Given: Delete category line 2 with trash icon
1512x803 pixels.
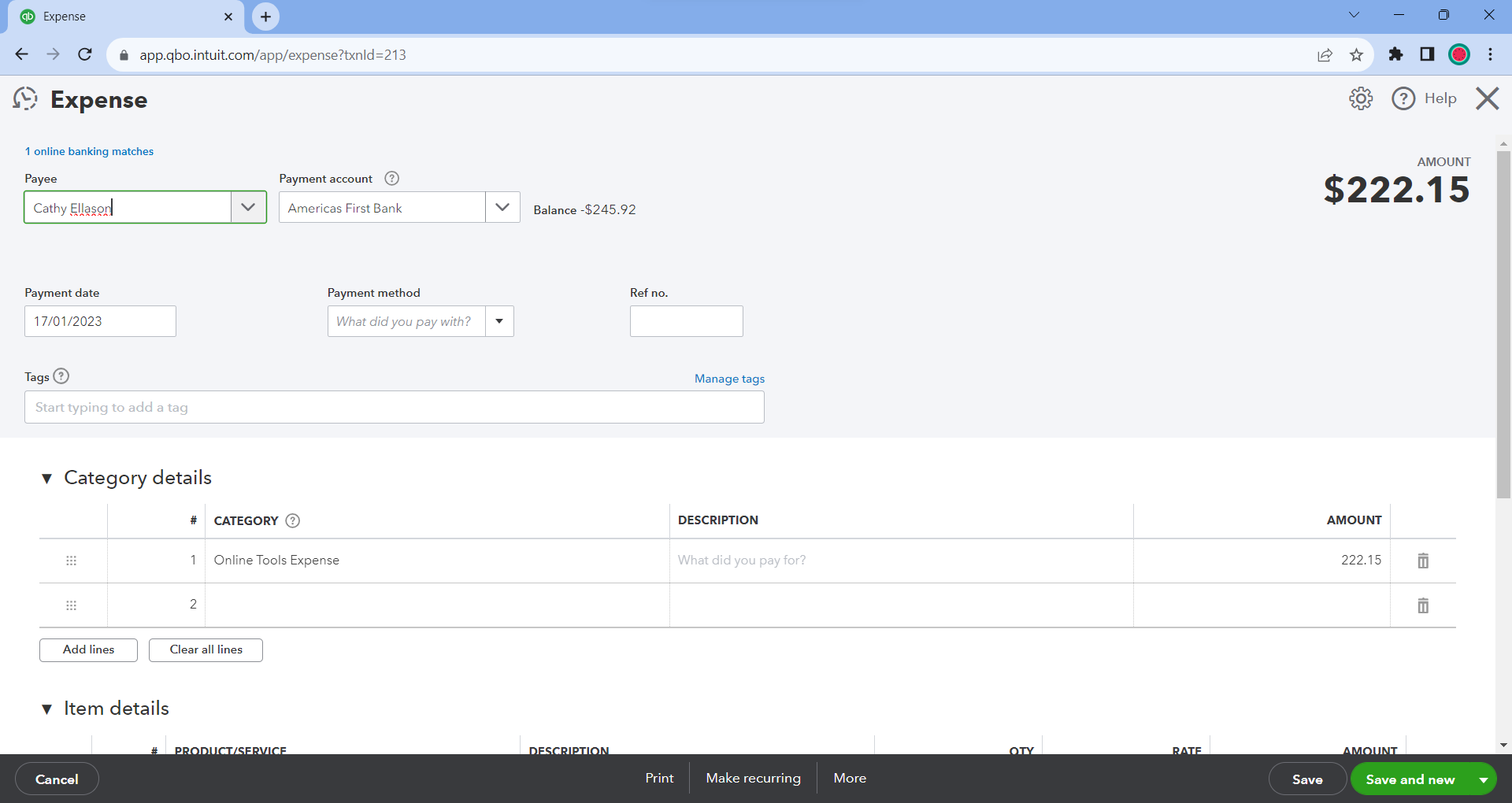Looking at the screenshot, I should 1423,605.
